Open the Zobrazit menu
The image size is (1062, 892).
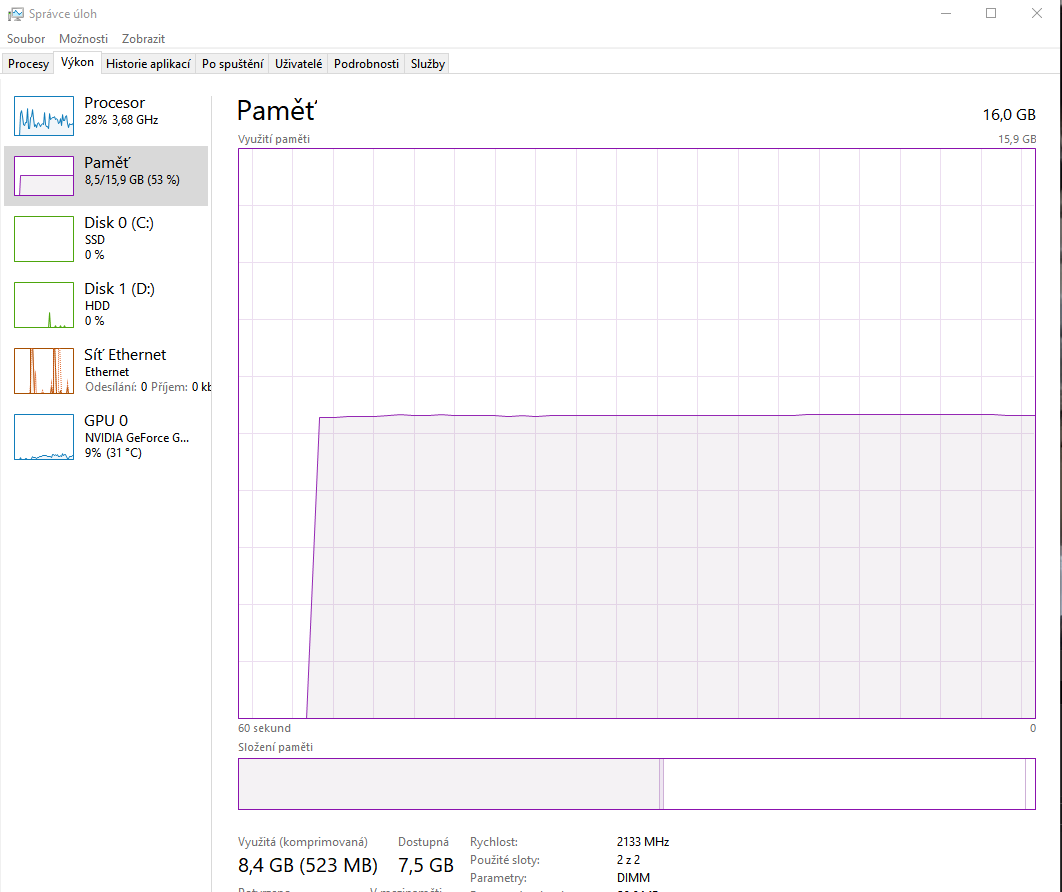pyautogui.click(x=143, y=39)
